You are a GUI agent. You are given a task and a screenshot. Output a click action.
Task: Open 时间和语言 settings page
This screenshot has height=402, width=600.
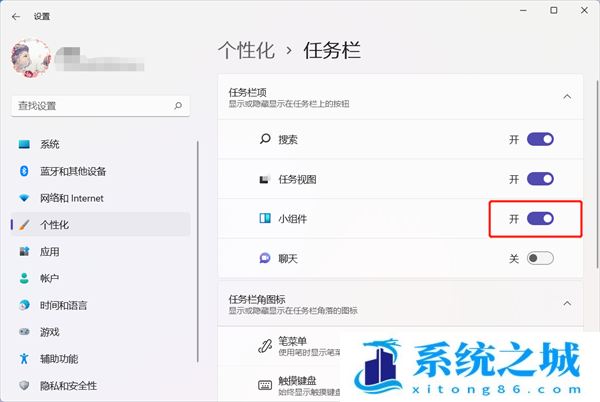pos(69,305)
